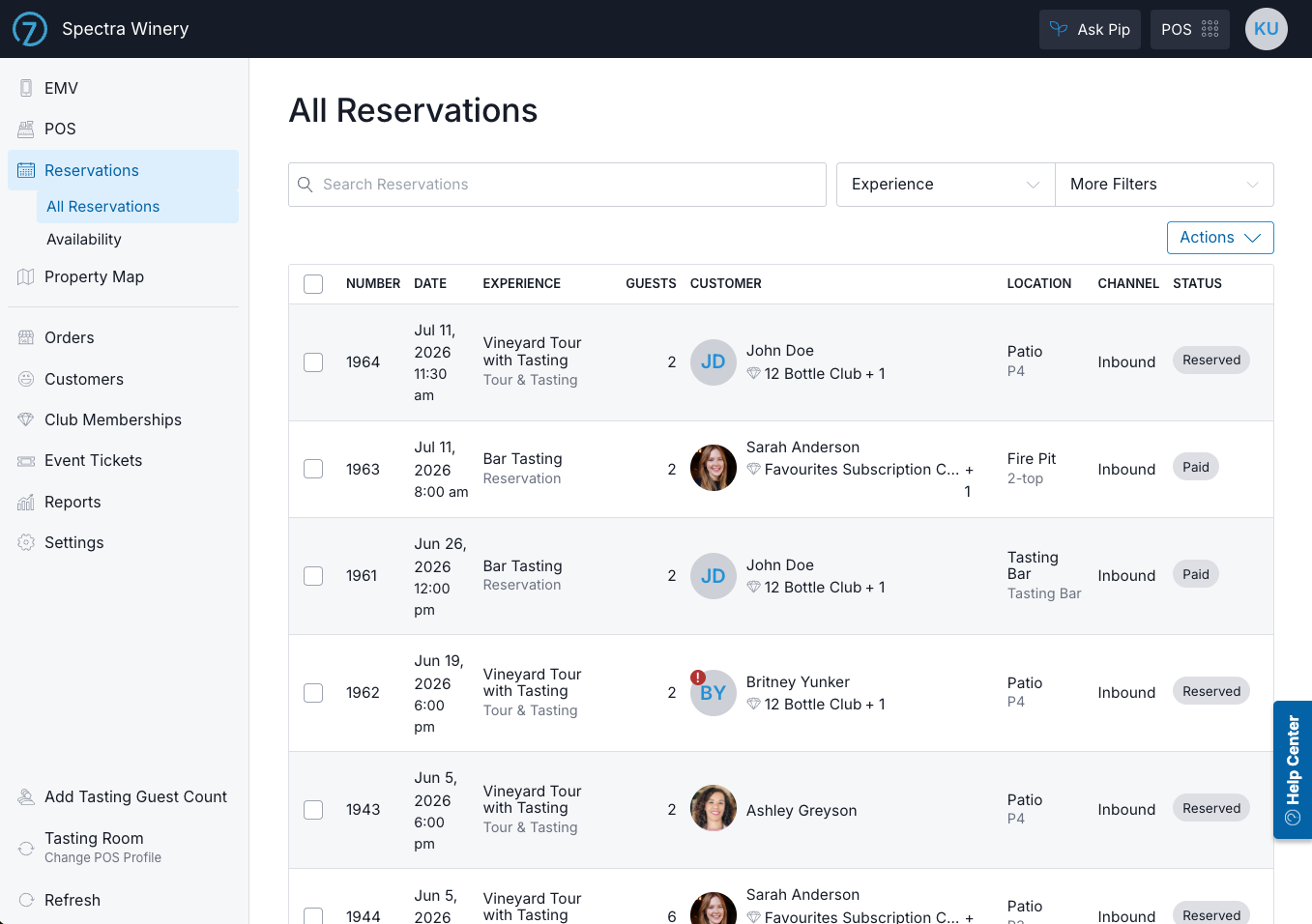
Task: Click the POS grid dots icon
Action: click(1210, 29)
